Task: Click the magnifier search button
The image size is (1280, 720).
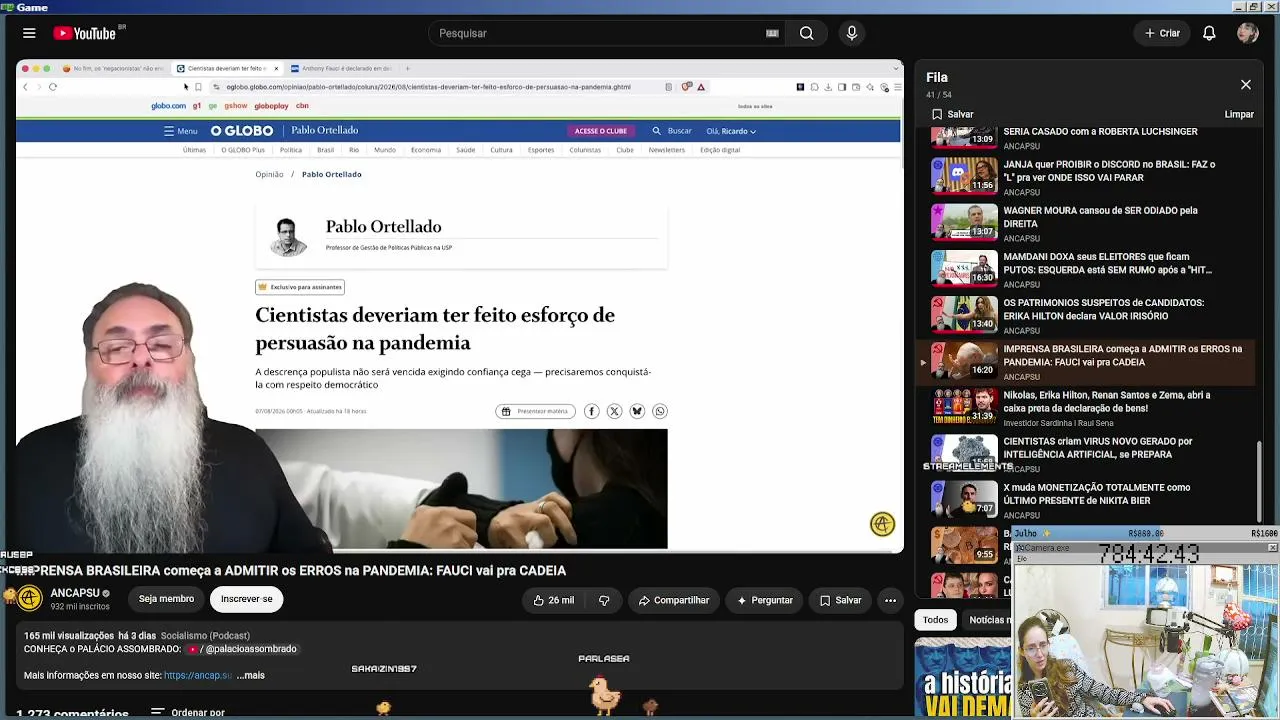Action: tap(806, 33)
